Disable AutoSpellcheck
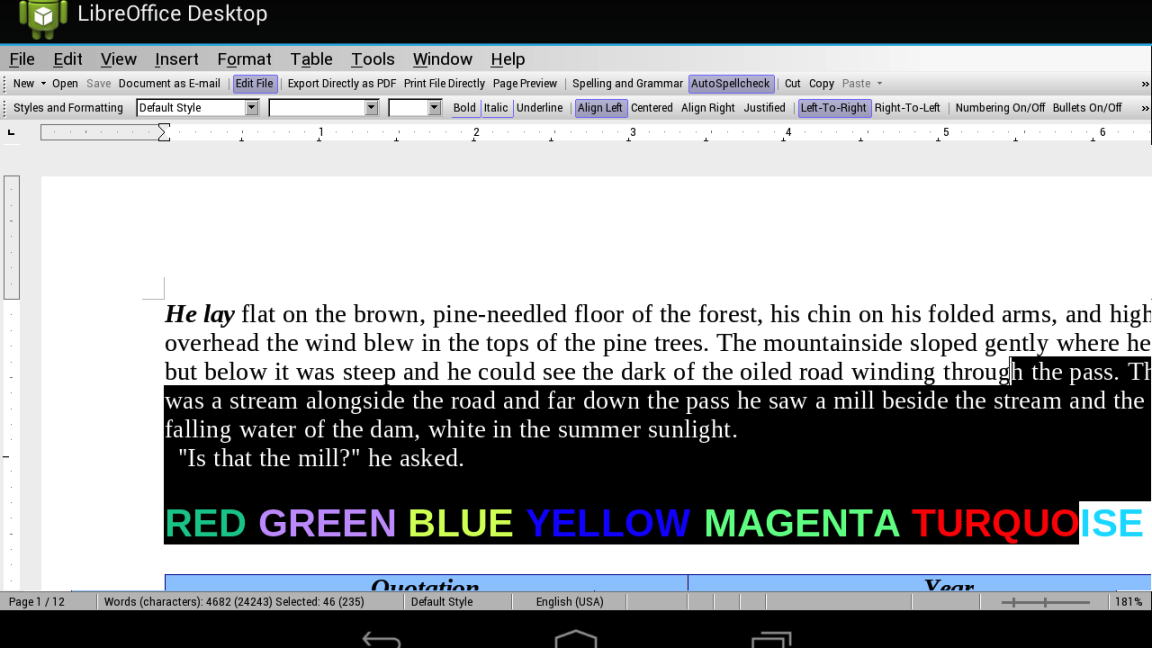 730,84
